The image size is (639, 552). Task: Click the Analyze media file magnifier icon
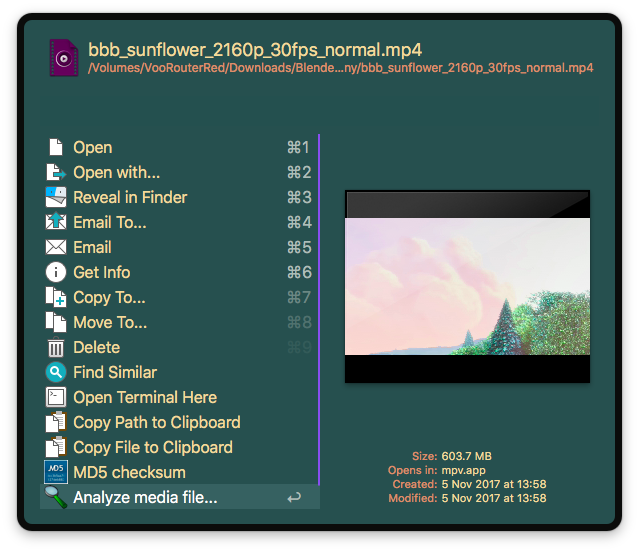pos(56,497)
